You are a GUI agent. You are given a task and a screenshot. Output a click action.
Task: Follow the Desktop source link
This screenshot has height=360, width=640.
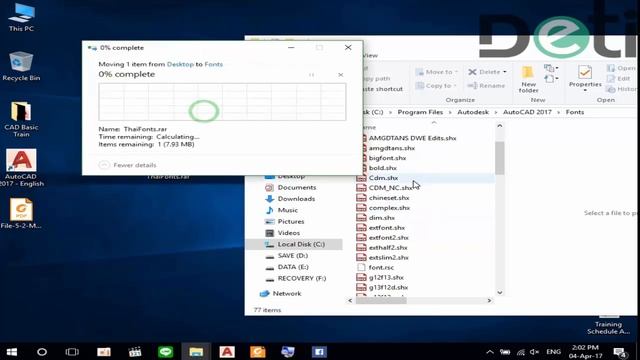pyautogui.click(x=180, y=64)
